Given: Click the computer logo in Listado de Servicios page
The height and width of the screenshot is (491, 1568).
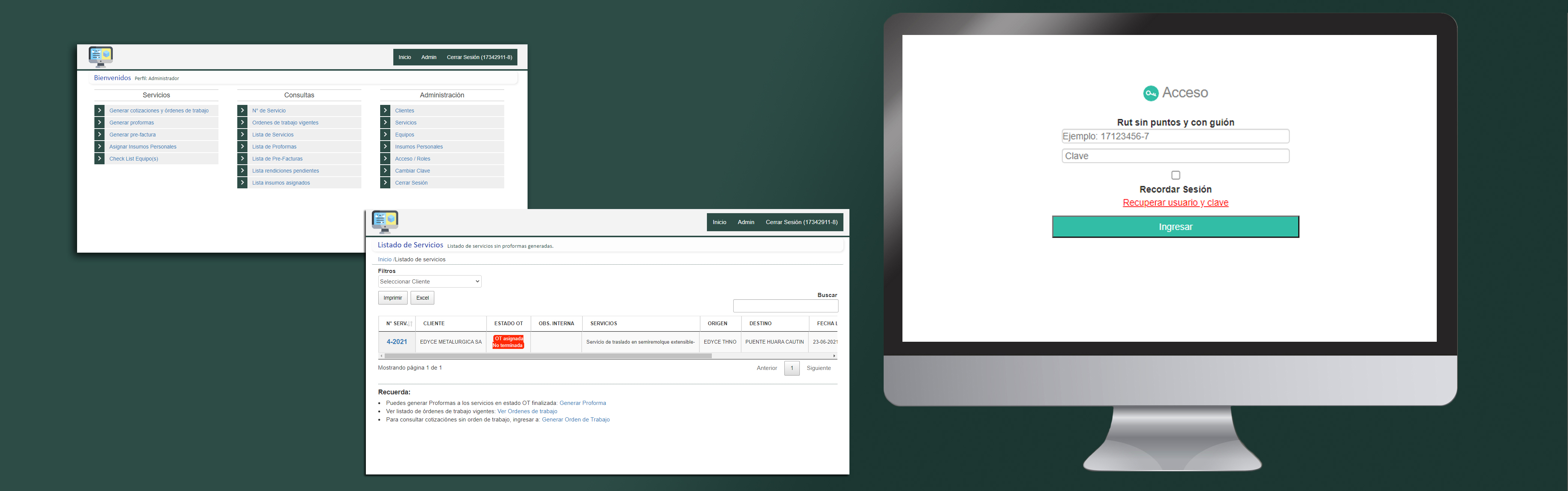Looking at the screenshot, I should [x=385, y=221].
